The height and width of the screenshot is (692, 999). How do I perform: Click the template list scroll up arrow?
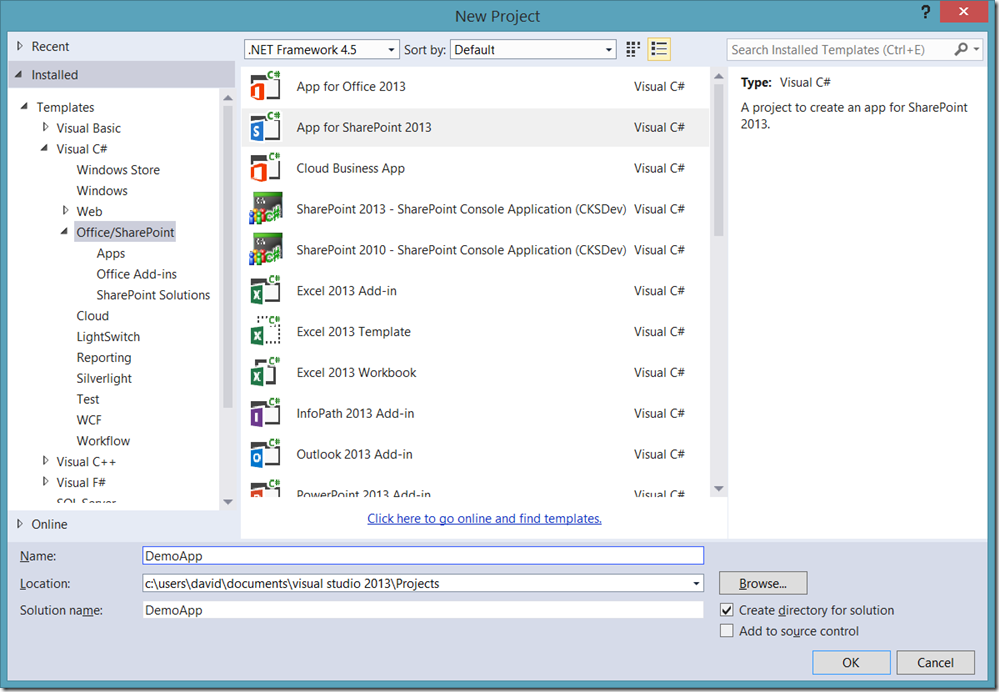719,76
